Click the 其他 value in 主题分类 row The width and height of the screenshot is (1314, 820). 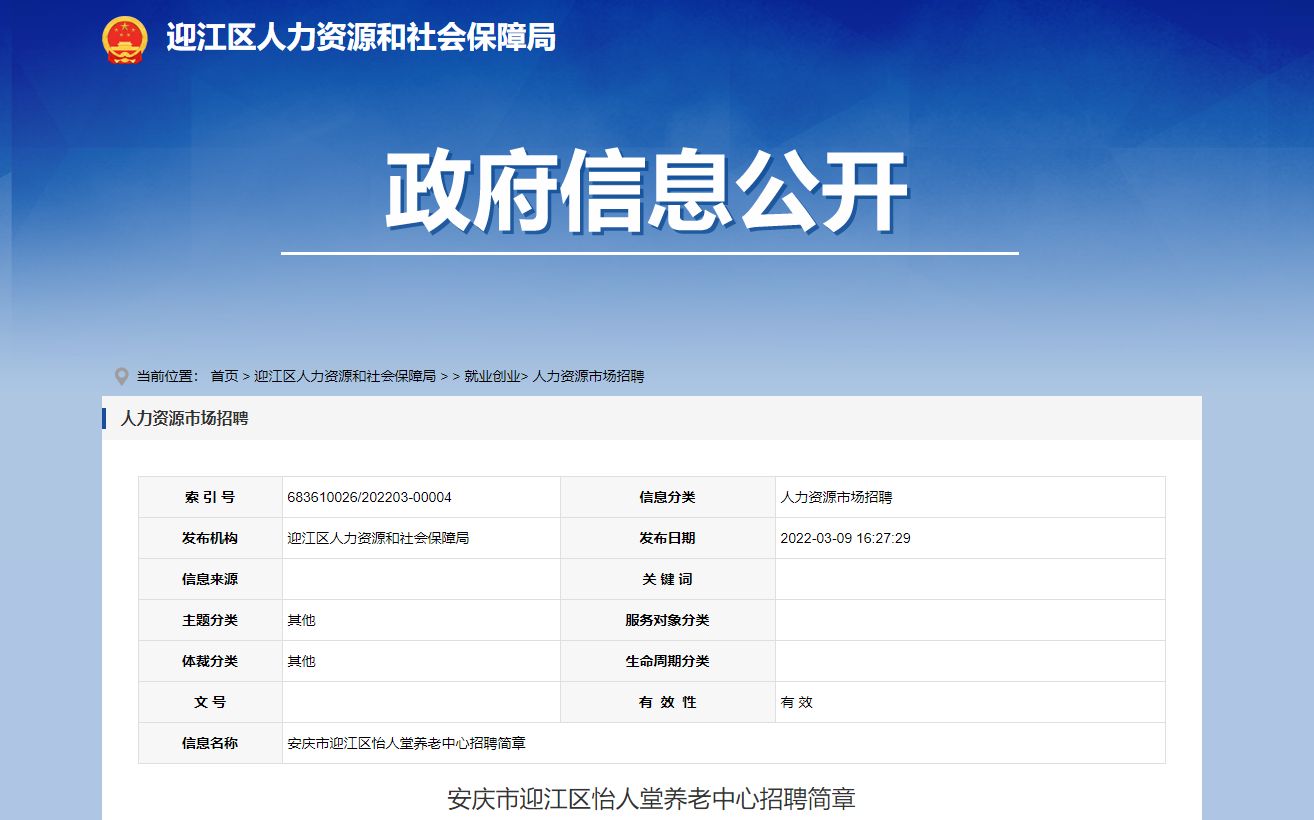(x=301, y=620)
